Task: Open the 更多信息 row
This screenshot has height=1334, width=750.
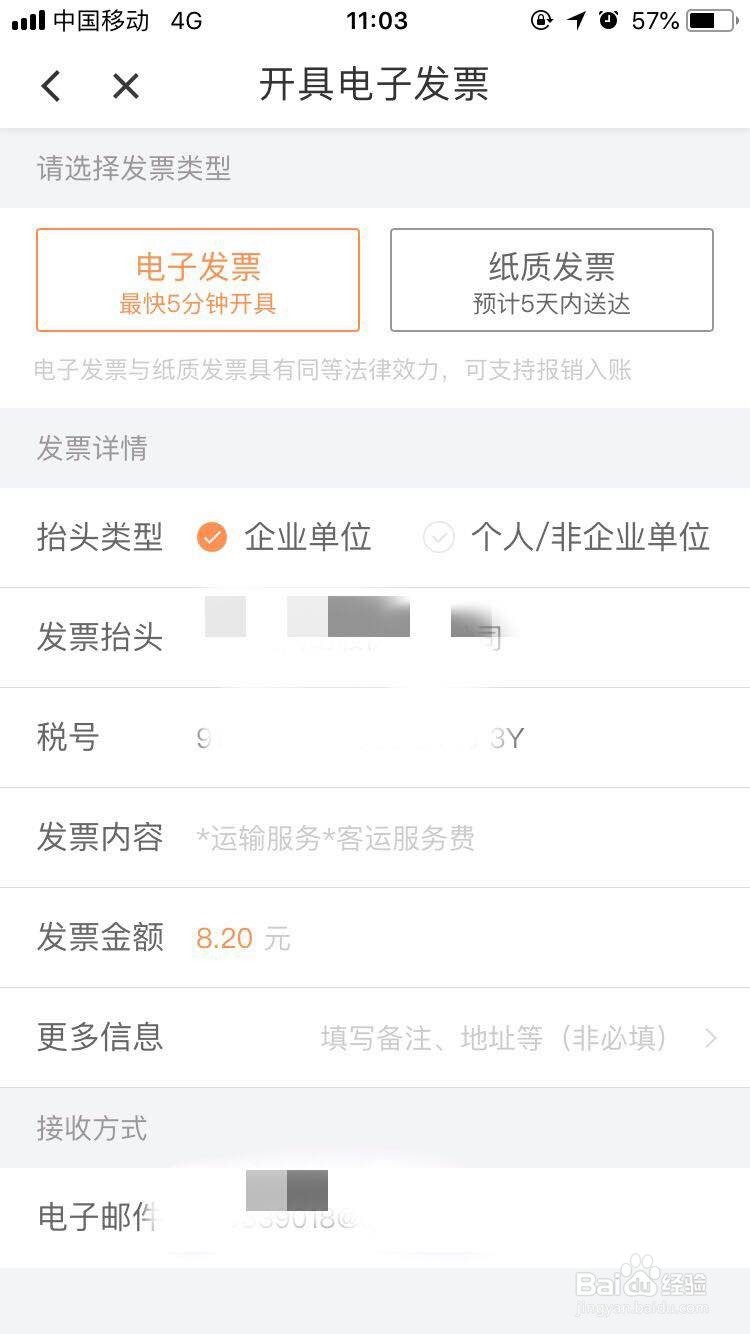Action: 375,1038
